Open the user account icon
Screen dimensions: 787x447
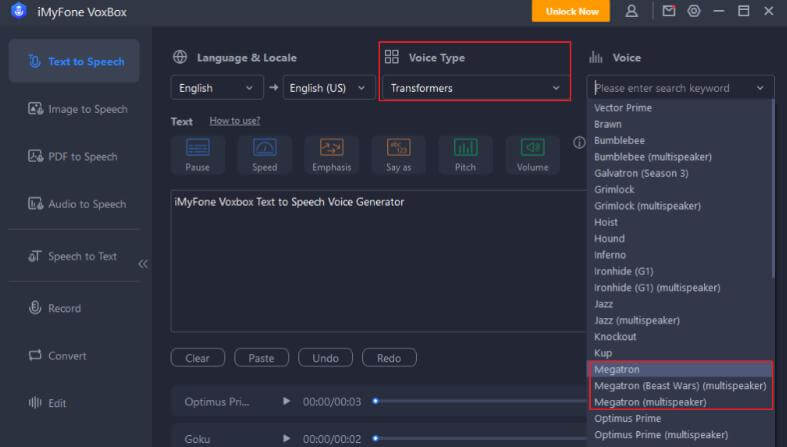(631, 11)
